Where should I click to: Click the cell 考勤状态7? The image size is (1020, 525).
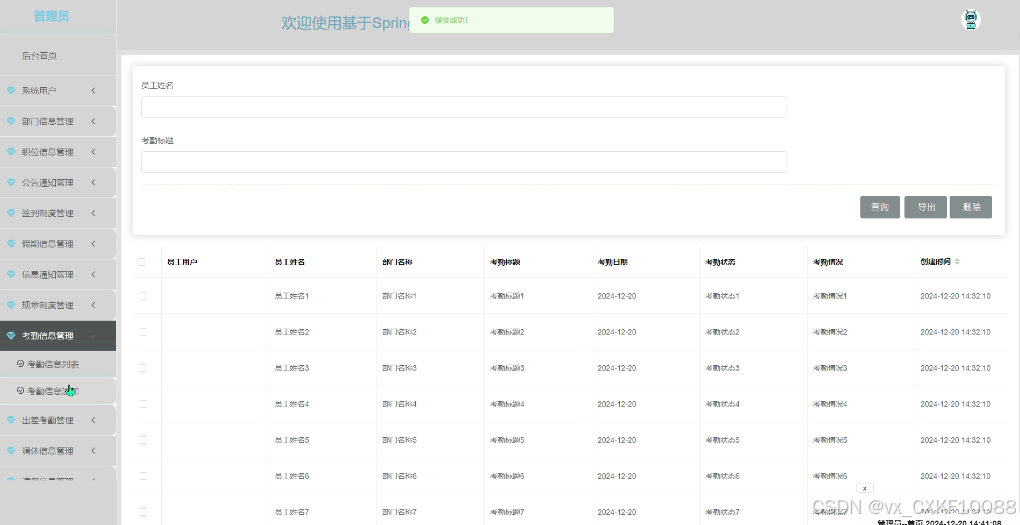coord(723,512)
